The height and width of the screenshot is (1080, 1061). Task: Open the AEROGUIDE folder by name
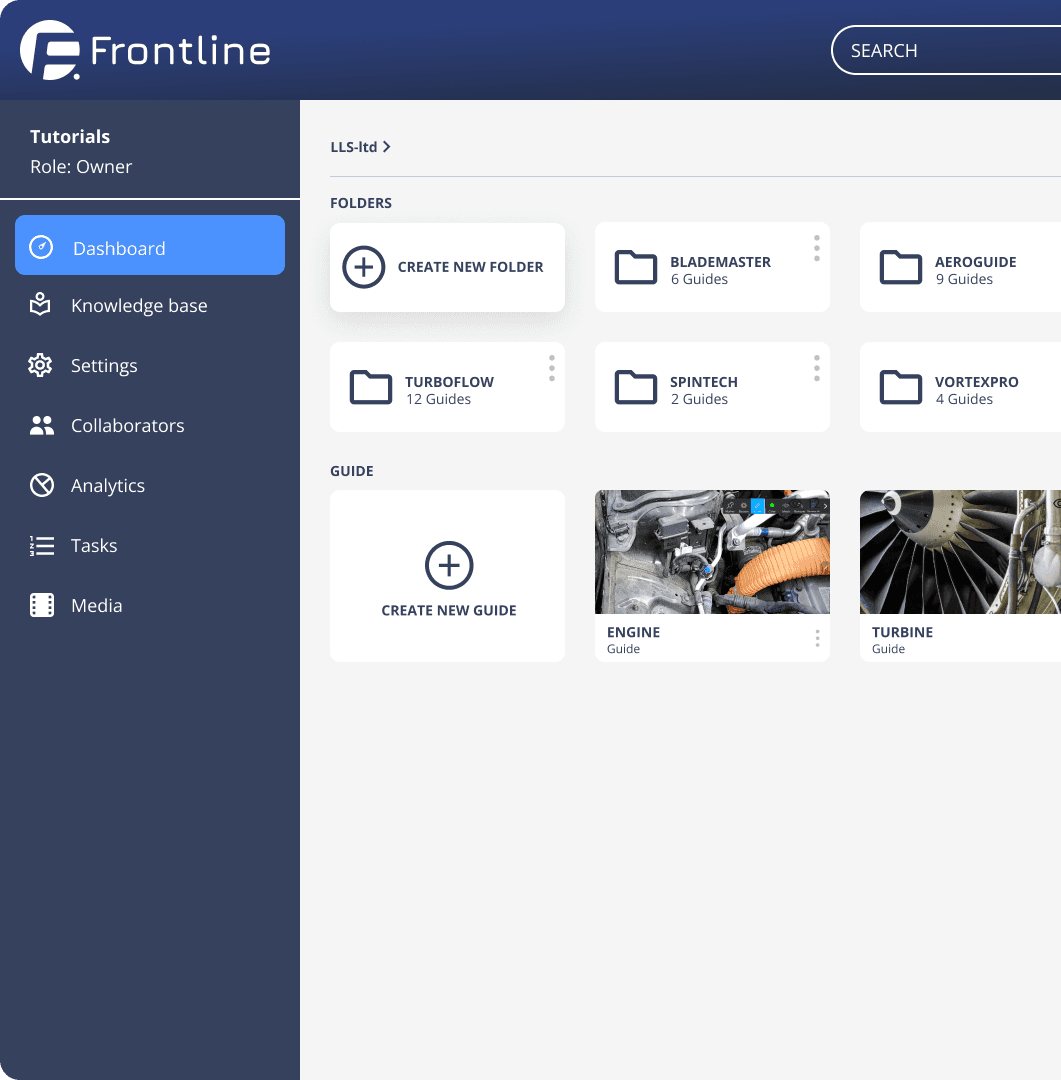(x=976, y=262)
